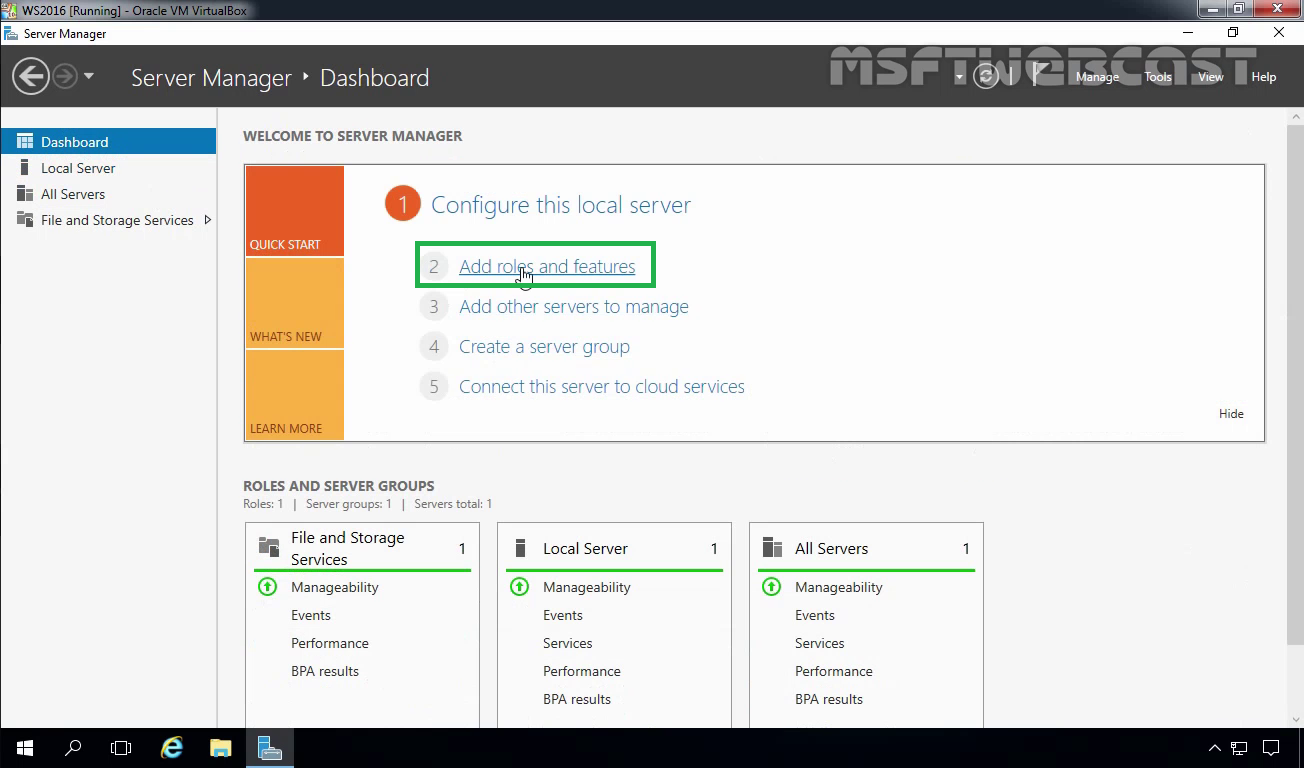Click Services in Local Server tile

pos(568,643)
